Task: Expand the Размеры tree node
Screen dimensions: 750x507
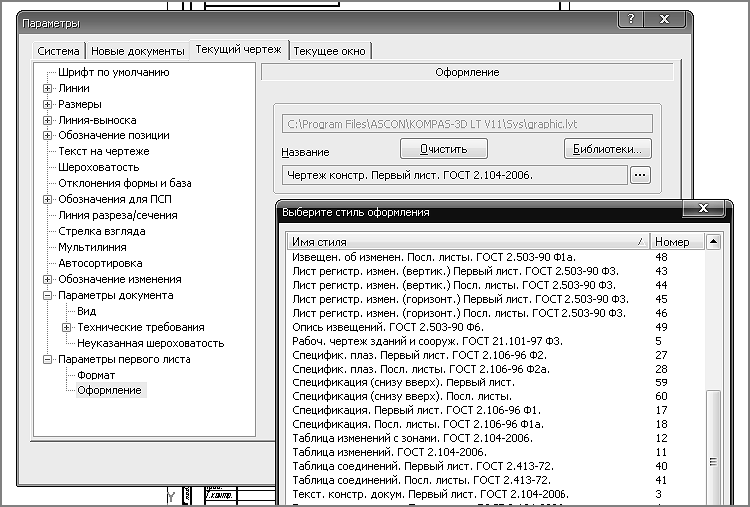Action: click(47, 104)
